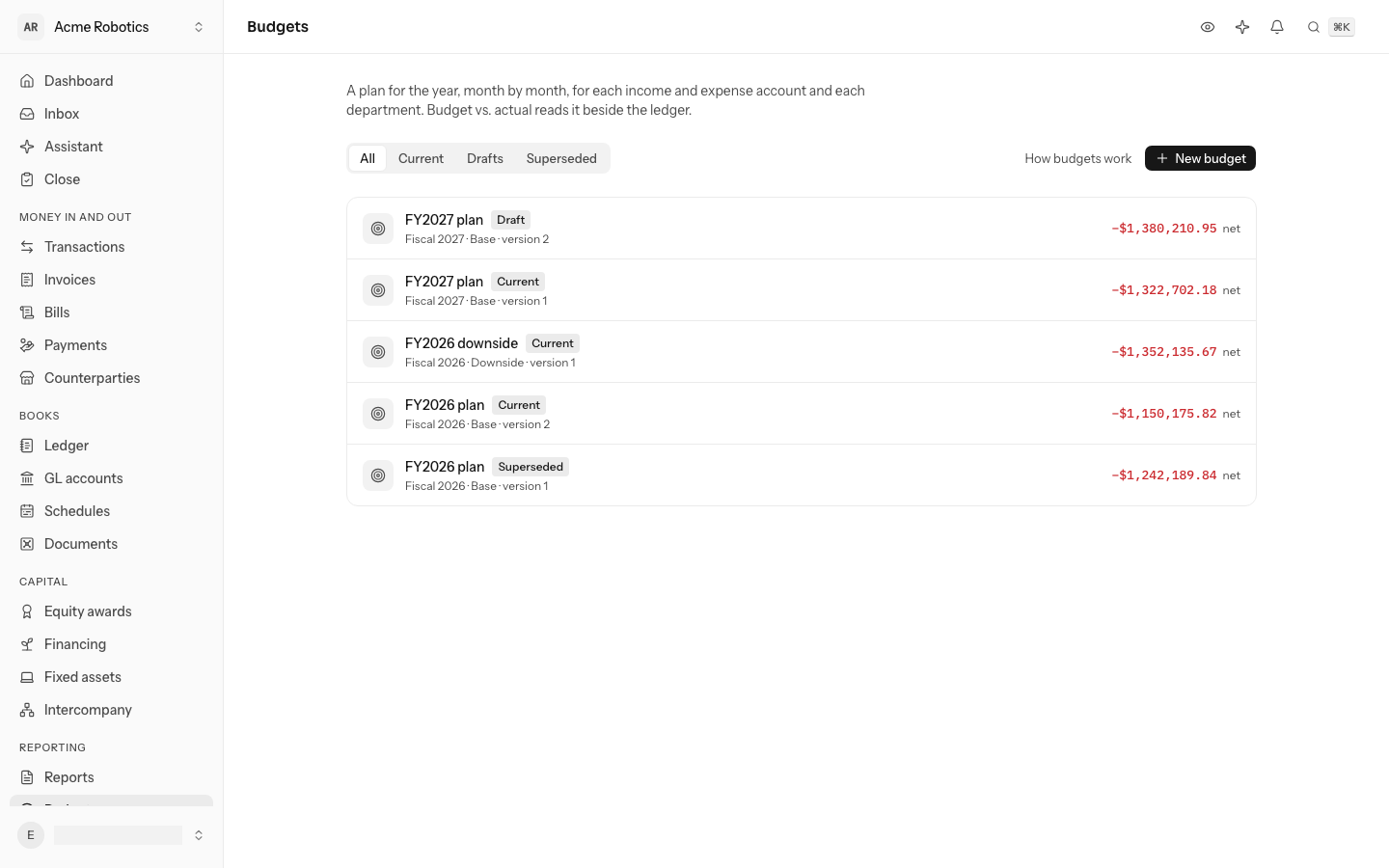Click the search magnifier icon
This screenshot has width=1389, height=868.
(1314, 27)
